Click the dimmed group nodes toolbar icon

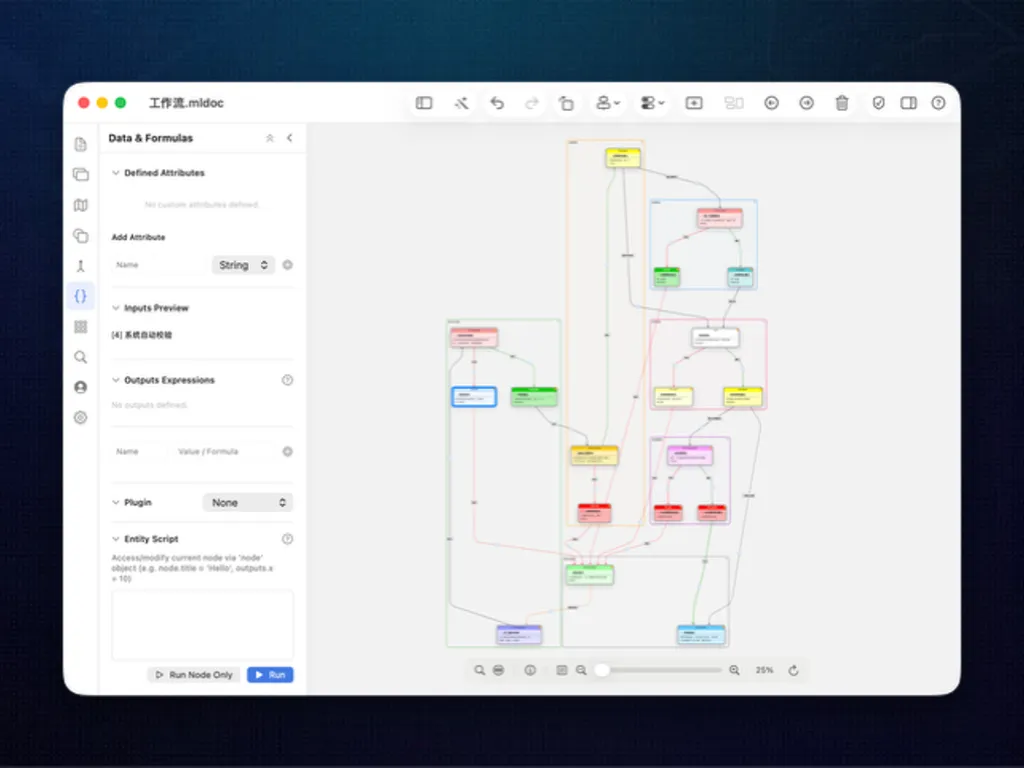tap(734, 103)
